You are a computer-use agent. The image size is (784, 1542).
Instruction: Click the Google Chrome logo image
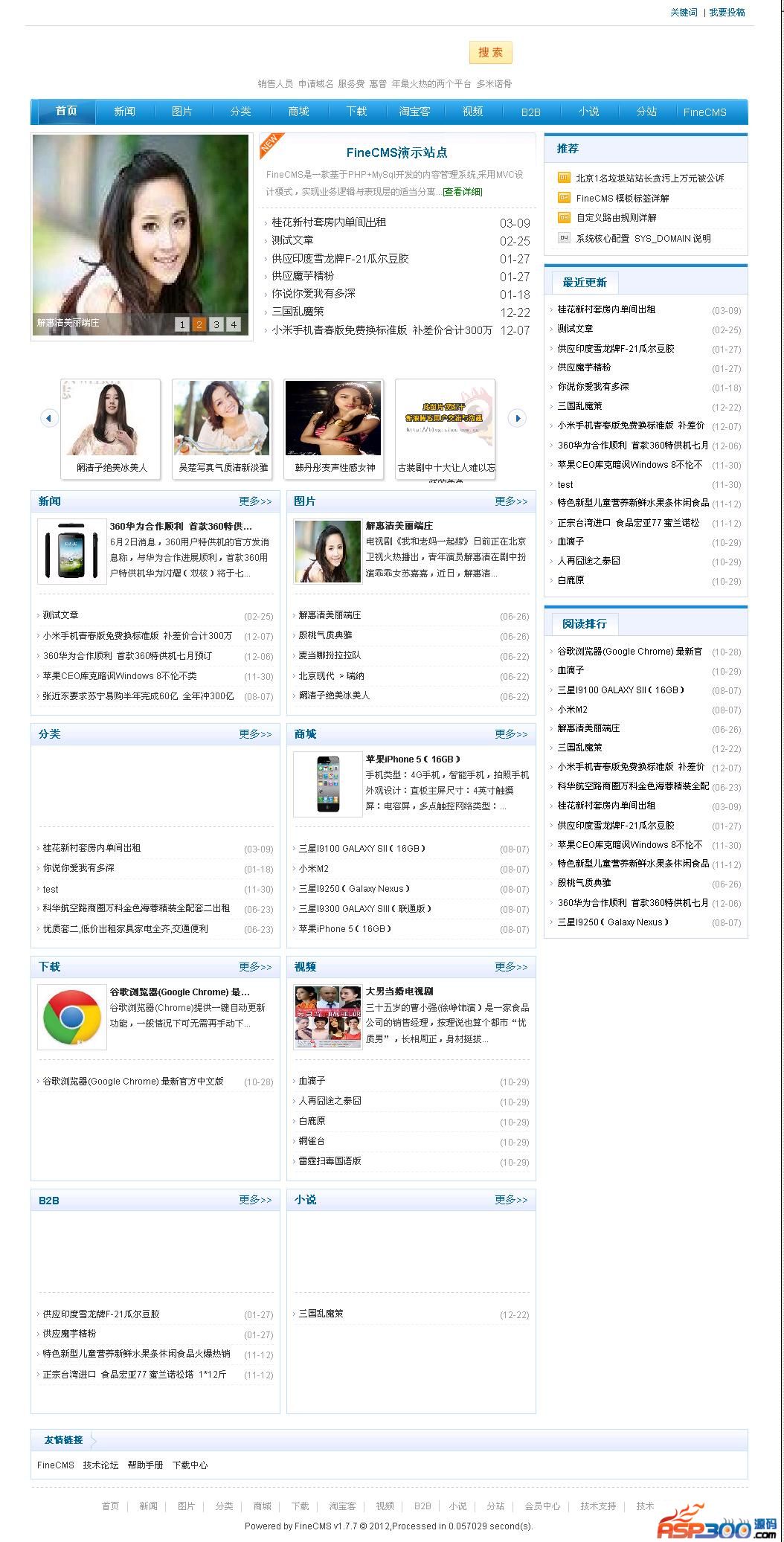pyautogui.click(x=72, y=1017)
